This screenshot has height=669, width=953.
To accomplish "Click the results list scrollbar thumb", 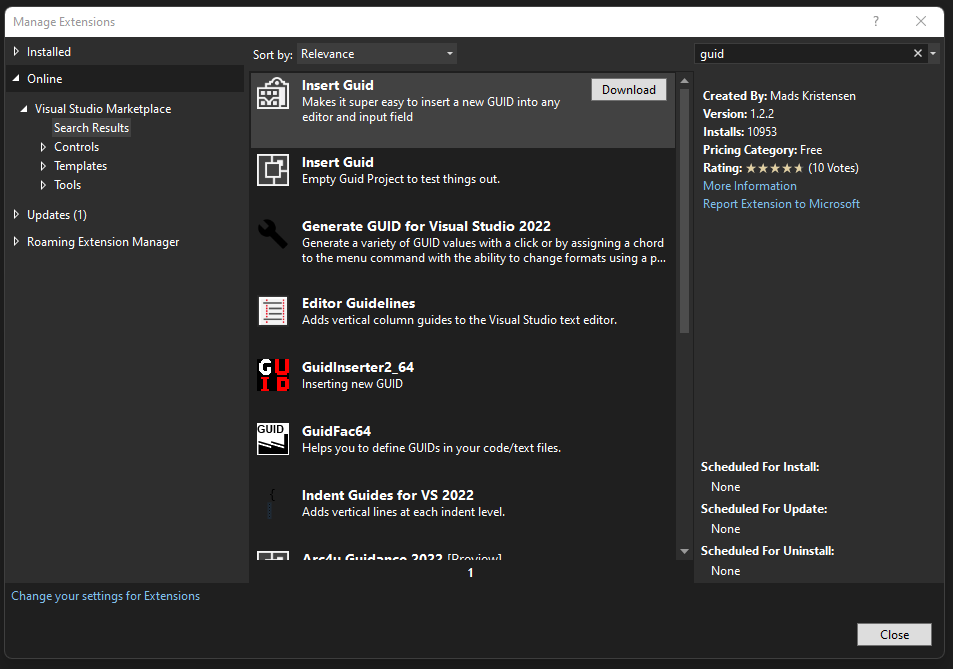I will (x=684, y=211).
